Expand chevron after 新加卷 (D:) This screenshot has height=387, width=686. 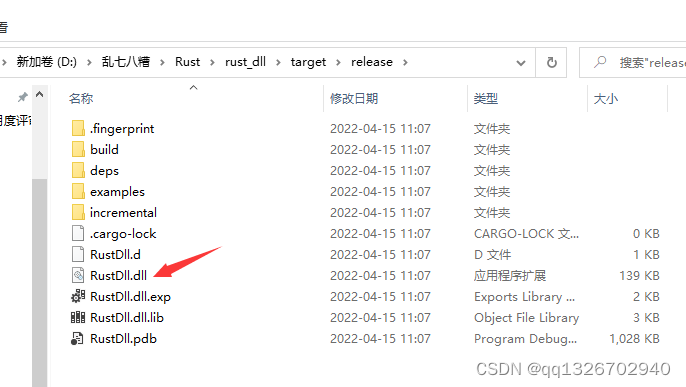(89, 63)
